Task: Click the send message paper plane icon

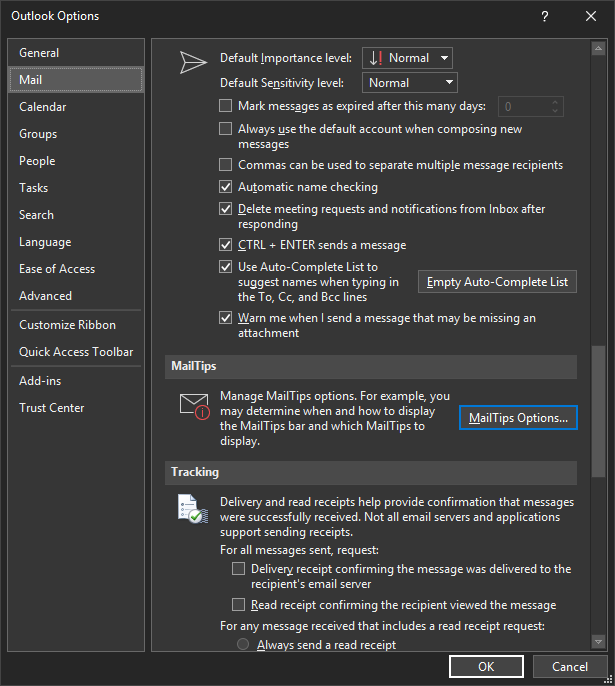Action: [x=193, y=63]
